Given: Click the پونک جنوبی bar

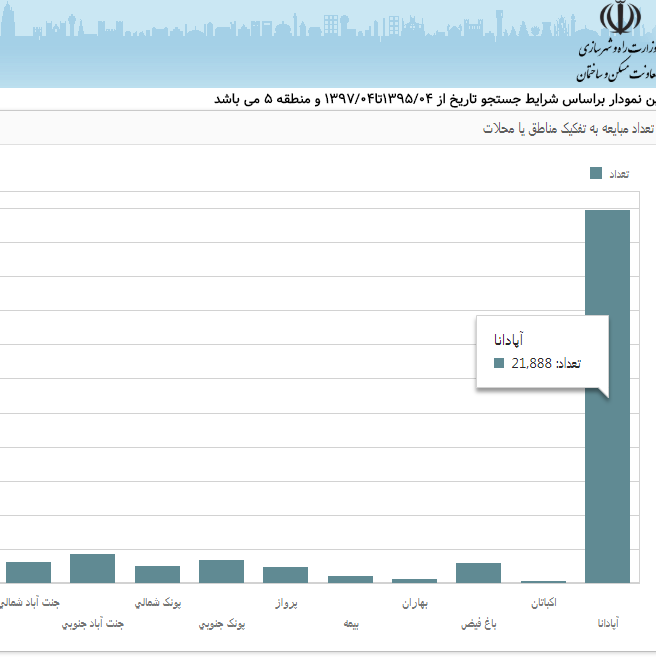Looking at the screenshot, I should click(x=221, y=570).
